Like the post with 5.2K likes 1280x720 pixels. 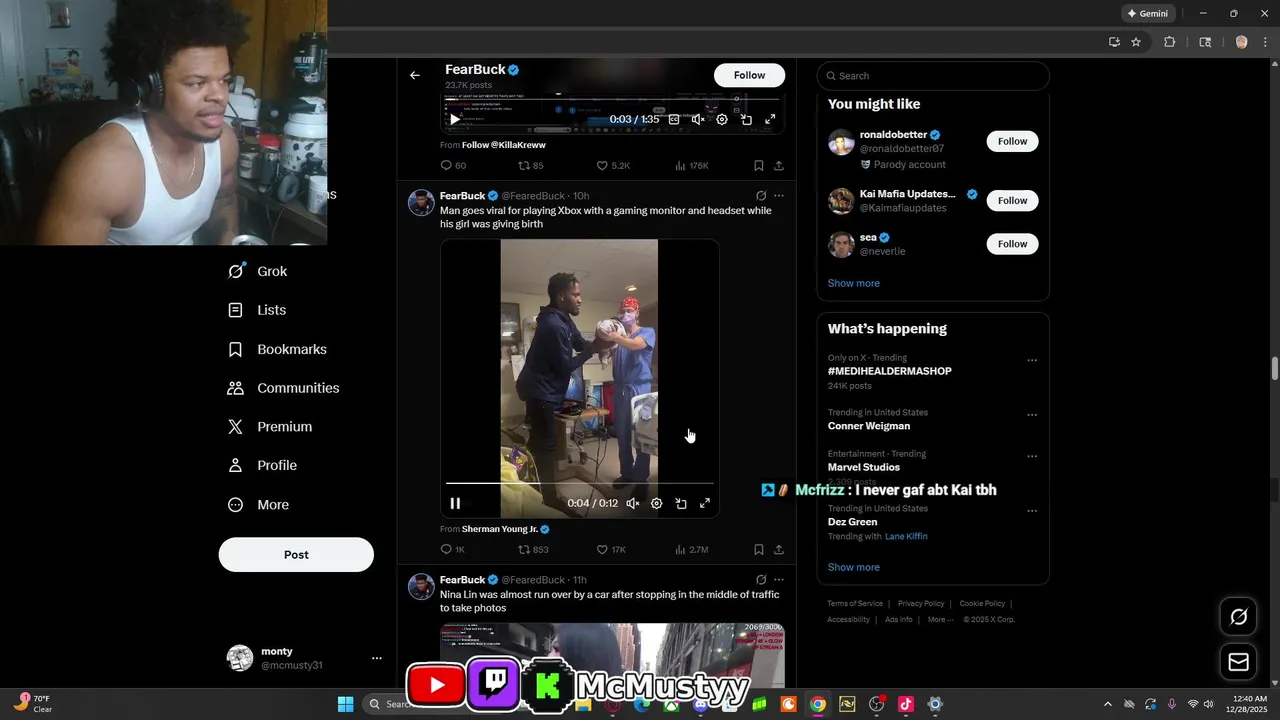pyautogui.click(x=613, y=165)
